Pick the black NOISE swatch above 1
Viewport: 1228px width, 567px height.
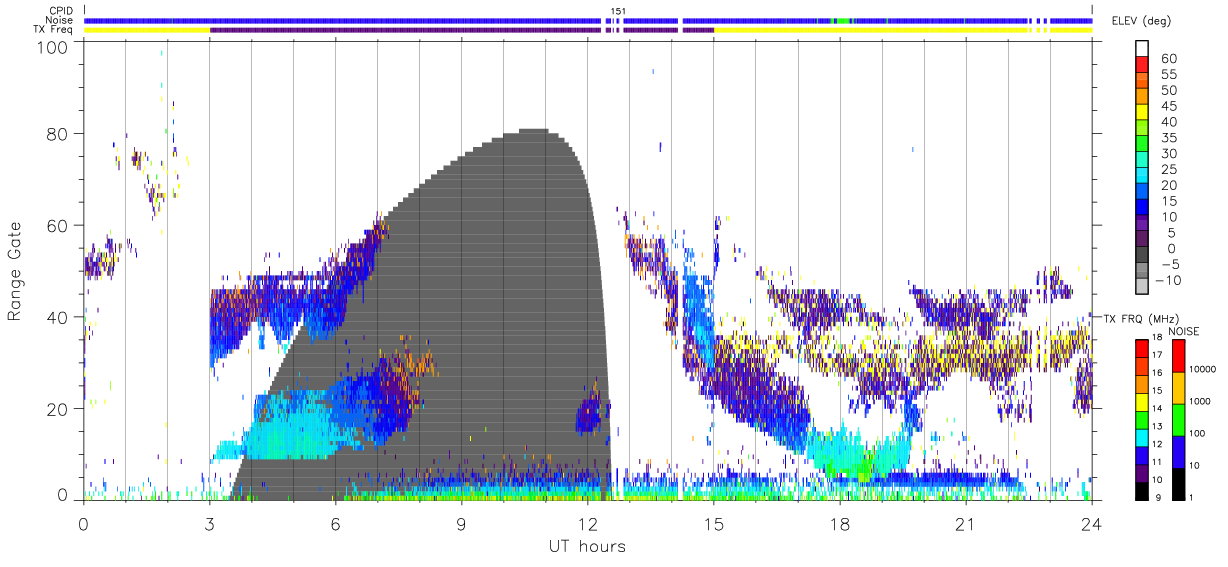[1177, 484]
